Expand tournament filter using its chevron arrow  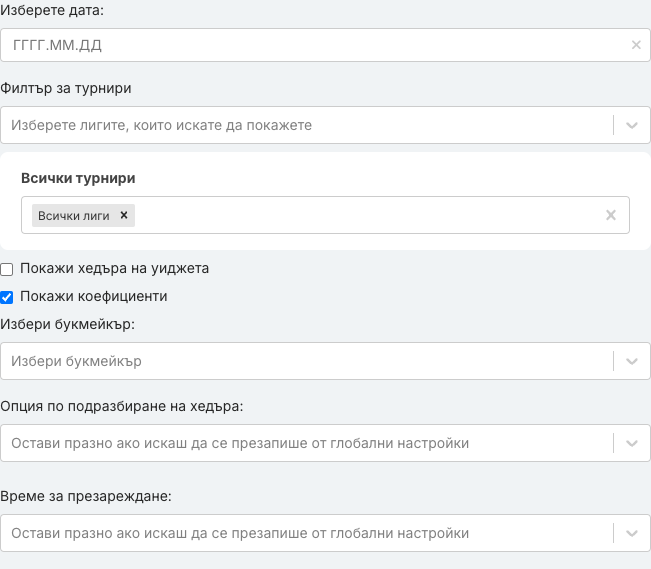[x=632, y=125]
